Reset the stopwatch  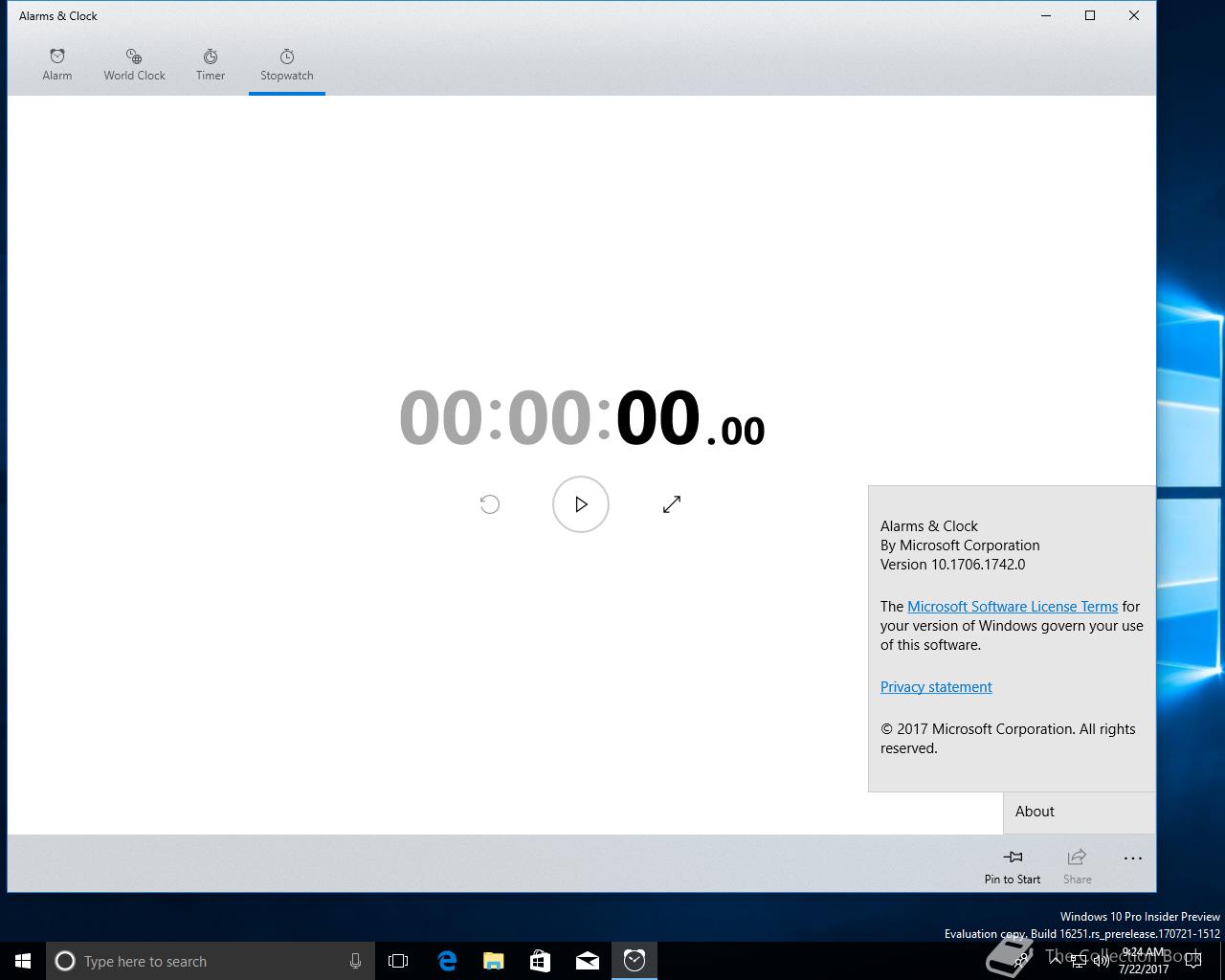click(489, 504)
